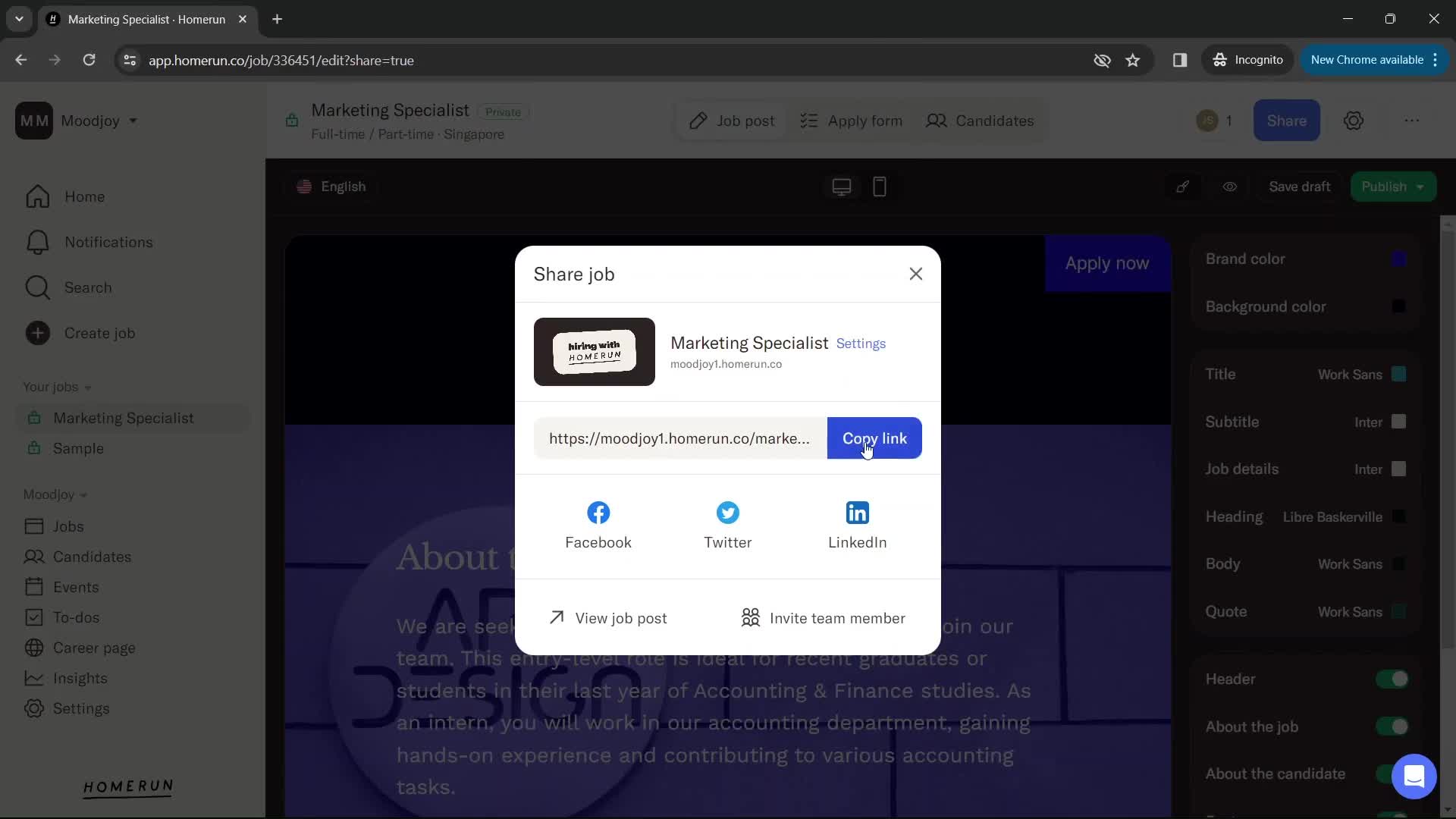Image resolution: width=1456 pixels, height=819 pixels.
Task: Close the Share job dialog
Action: click(915, 274)
